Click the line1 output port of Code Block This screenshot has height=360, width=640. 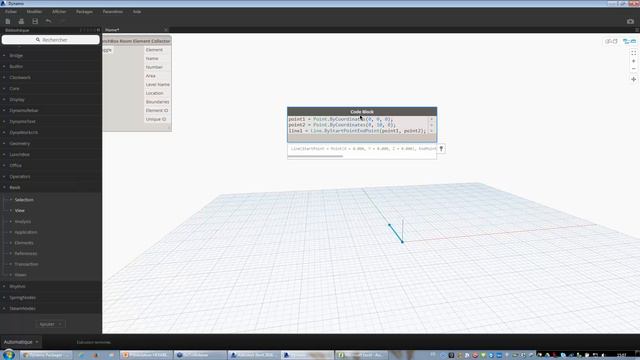431,131
